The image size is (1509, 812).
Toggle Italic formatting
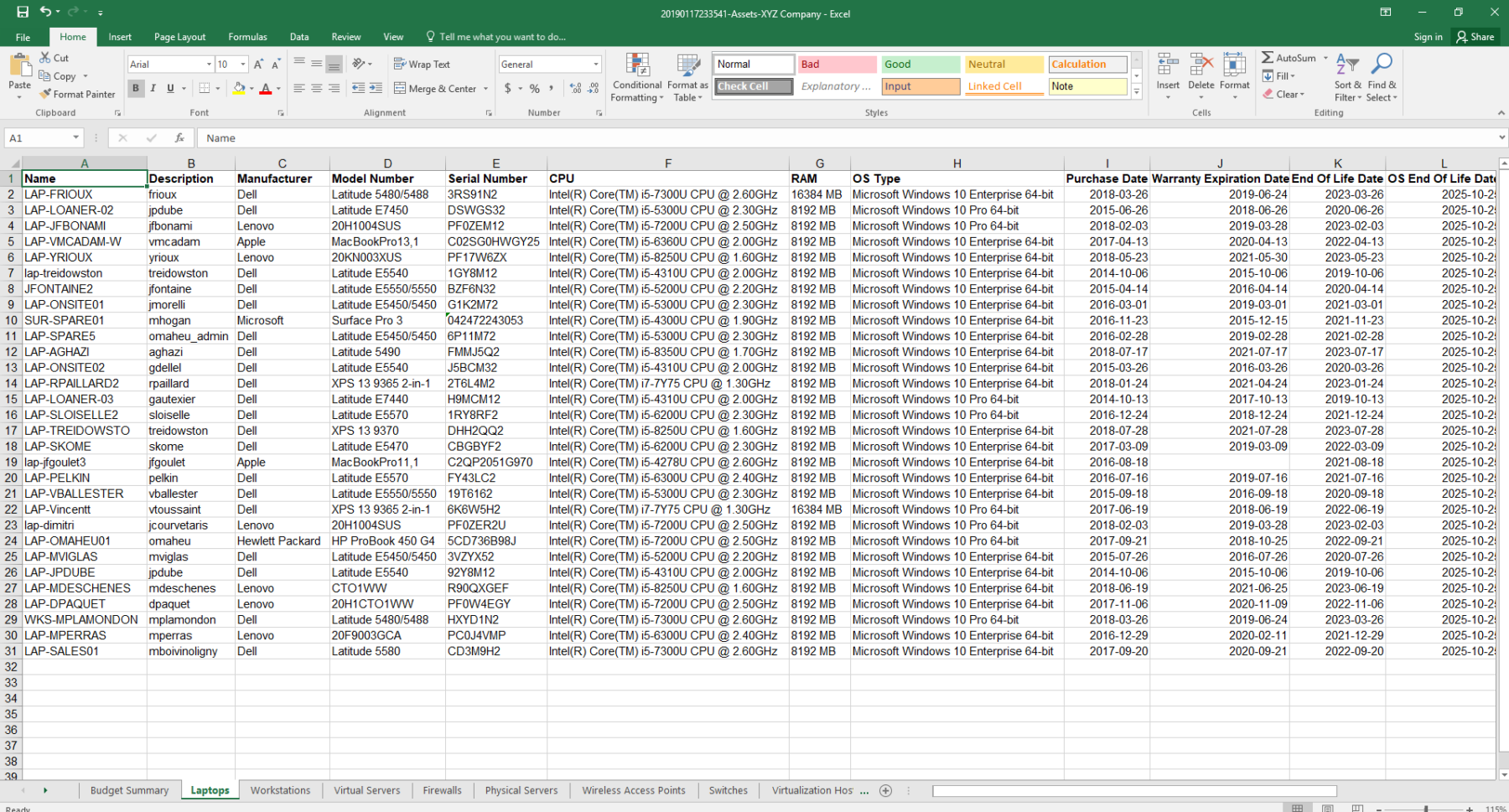pos(153,88)
